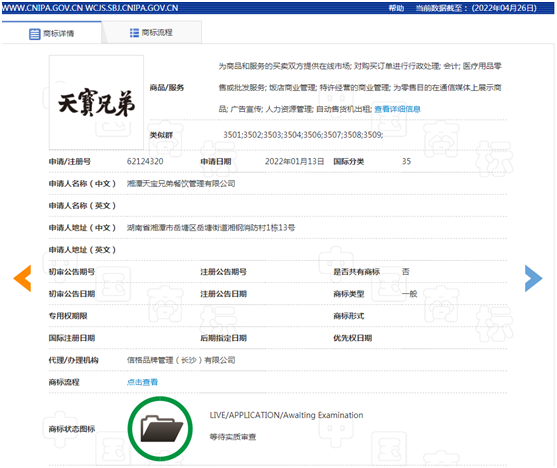The image size is (557, 468).
Task: Click the green folder status icon
Action: click(160, 429)
